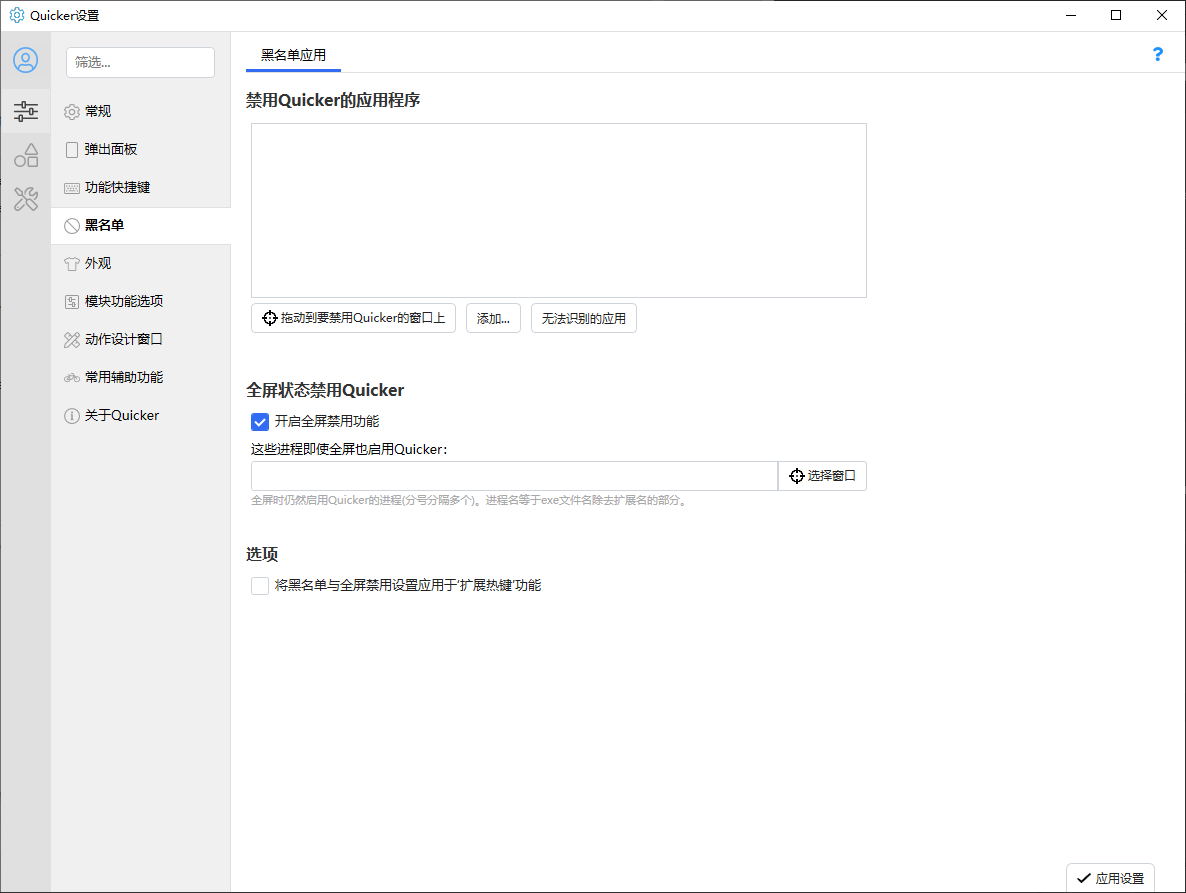Open 模块功能选项 settings
This screenshot has width=1186, height=893.
(x=141, y=302)
